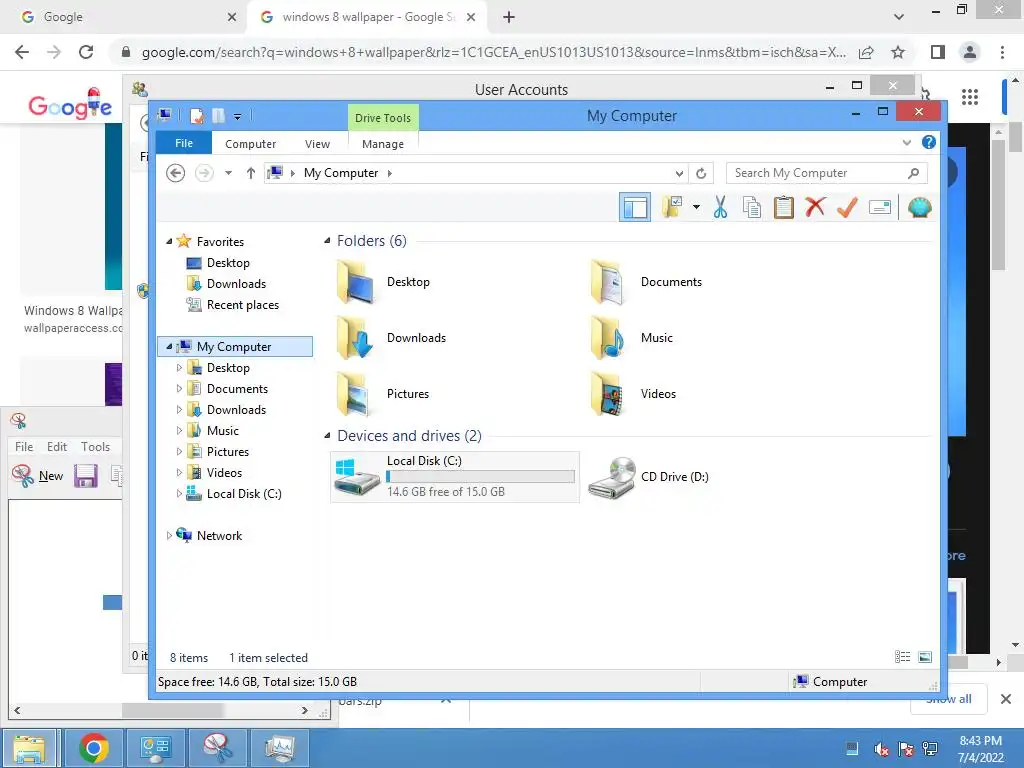Viewport: 1024px width, 768px height.
Task: Toggle the navigation pane toolbar button
Action: 634,208
